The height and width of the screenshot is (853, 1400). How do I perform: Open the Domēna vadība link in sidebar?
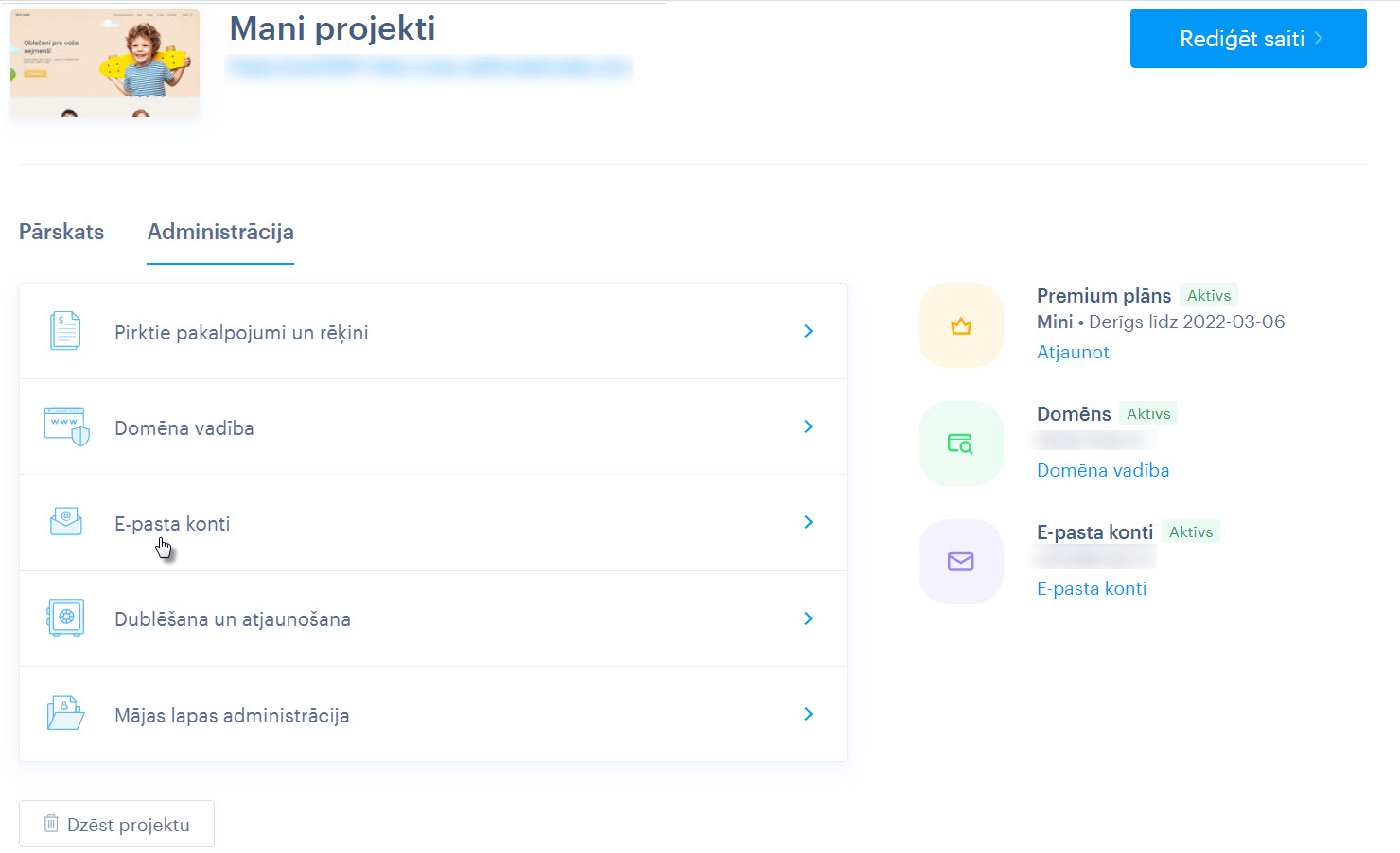point(1103,470)
